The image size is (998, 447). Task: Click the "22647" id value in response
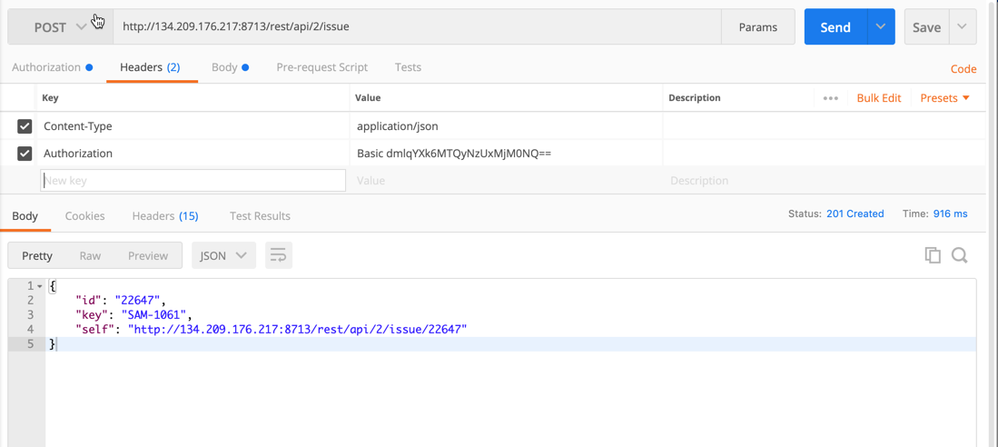[x=139, y=301]
